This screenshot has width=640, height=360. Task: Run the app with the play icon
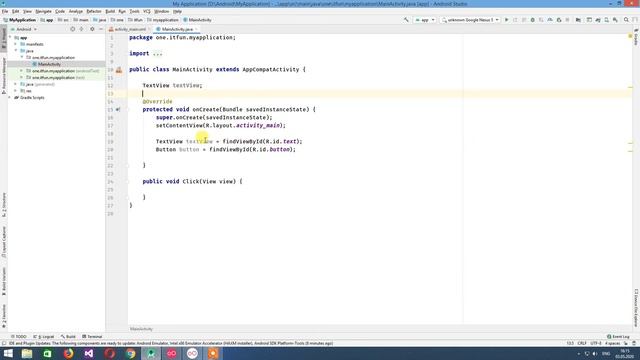tap(507, 20)
